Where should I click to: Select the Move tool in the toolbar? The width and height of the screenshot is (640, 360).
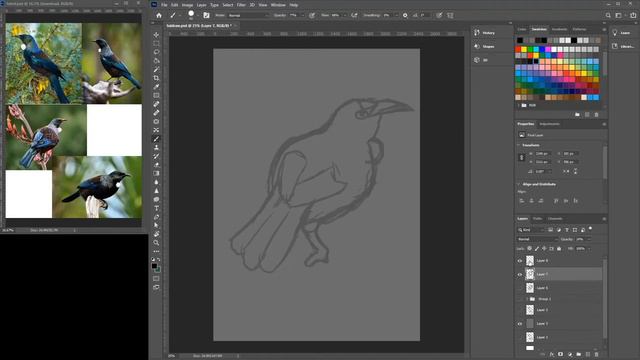(x=156, y=35)
